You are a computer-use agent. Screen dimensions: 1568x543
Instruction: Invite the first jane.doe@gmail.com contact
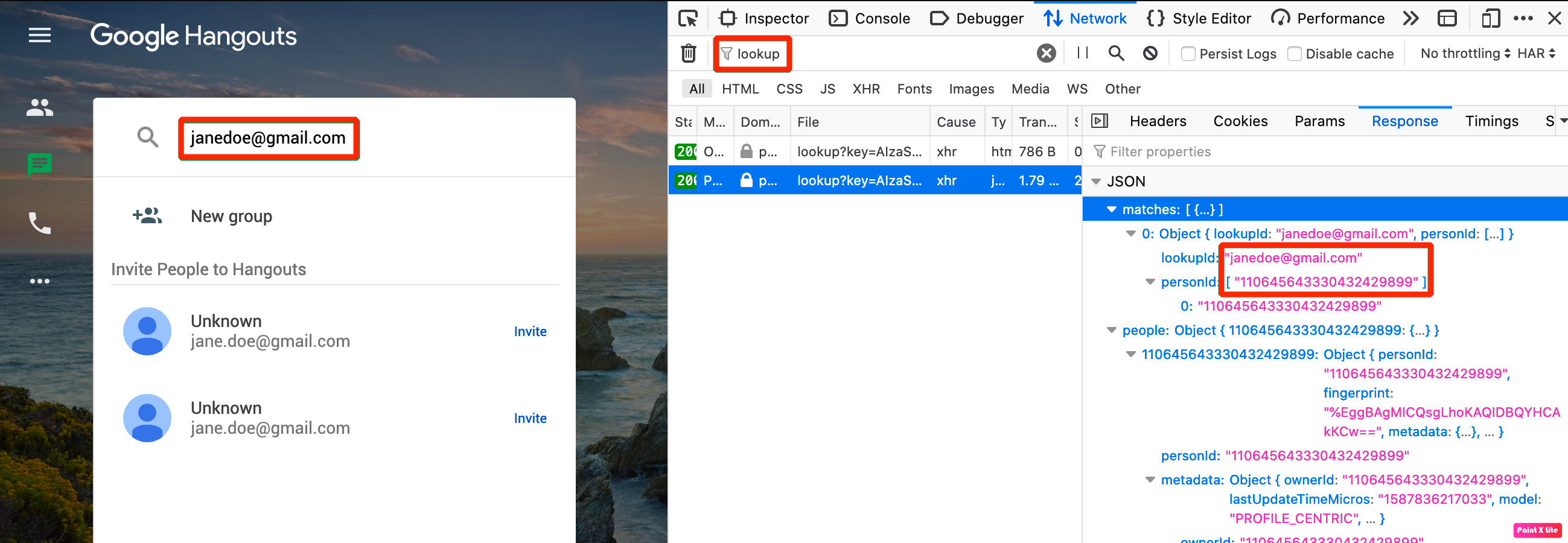tap(530, 331)
